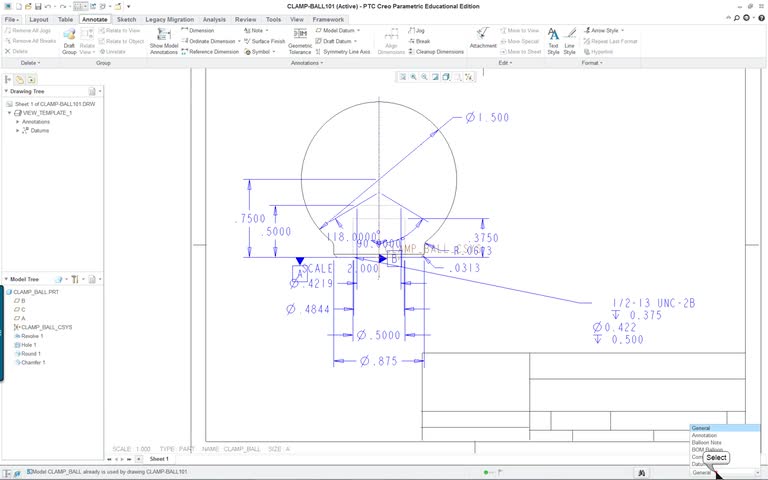Undo the last action
Viewport: 768px width, 480px height.
pos(48,6)
